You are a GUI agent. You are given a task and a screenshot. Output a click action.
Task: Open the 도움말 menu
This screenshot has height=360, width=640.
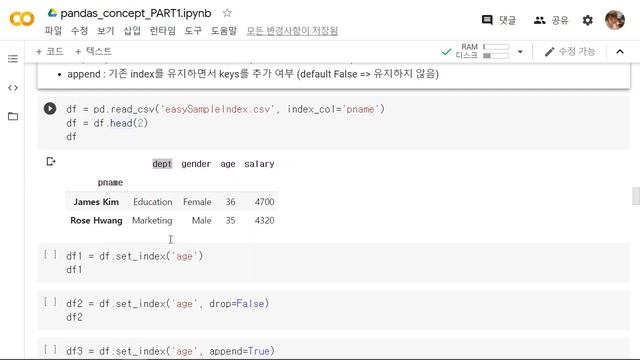click(x=224, y=31)
